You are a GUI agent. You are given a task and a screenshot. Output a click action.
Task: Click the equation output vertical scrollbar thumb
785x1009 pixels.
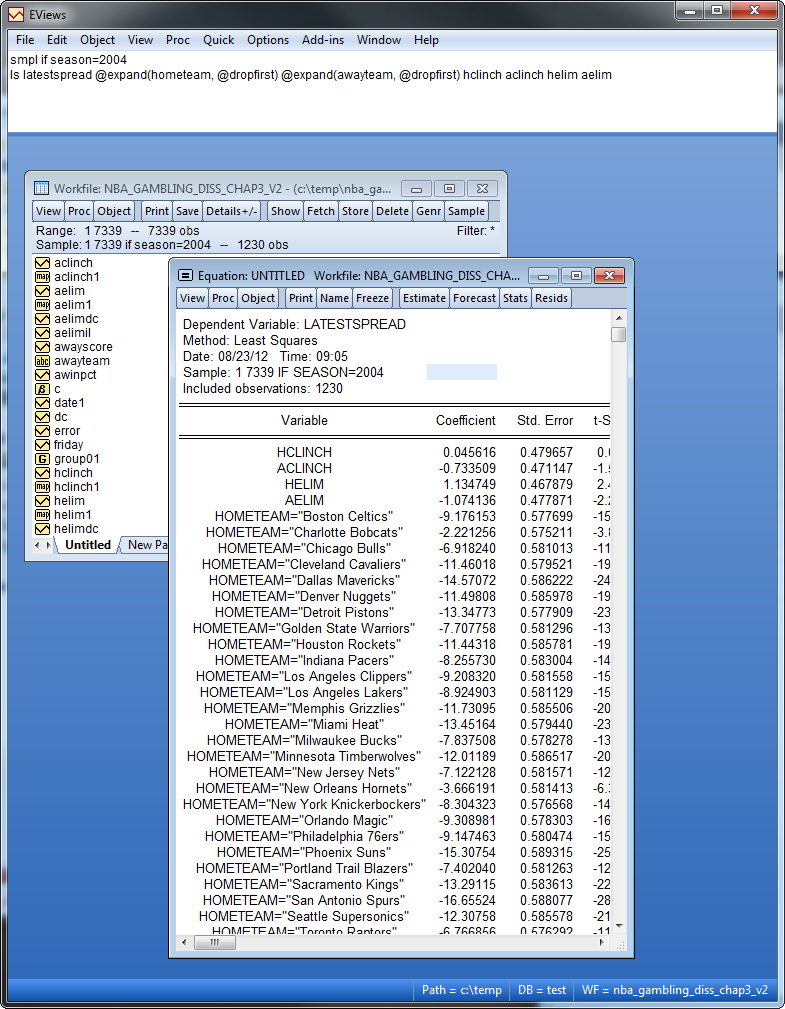click(618, 335)
